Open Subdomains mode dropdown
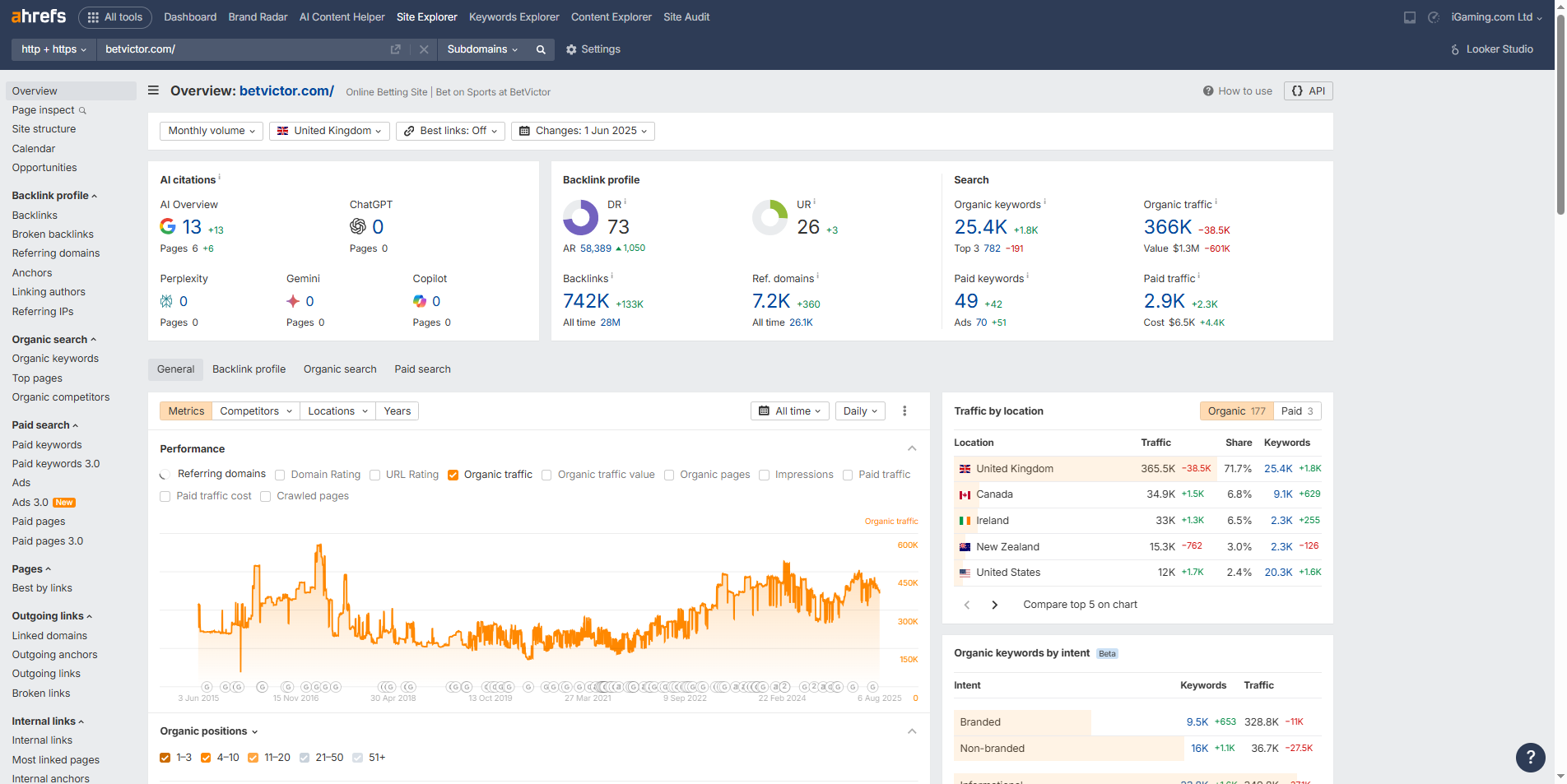This screenshot has width=1567, height=784. pyautogui.click(x=482, y=49)
